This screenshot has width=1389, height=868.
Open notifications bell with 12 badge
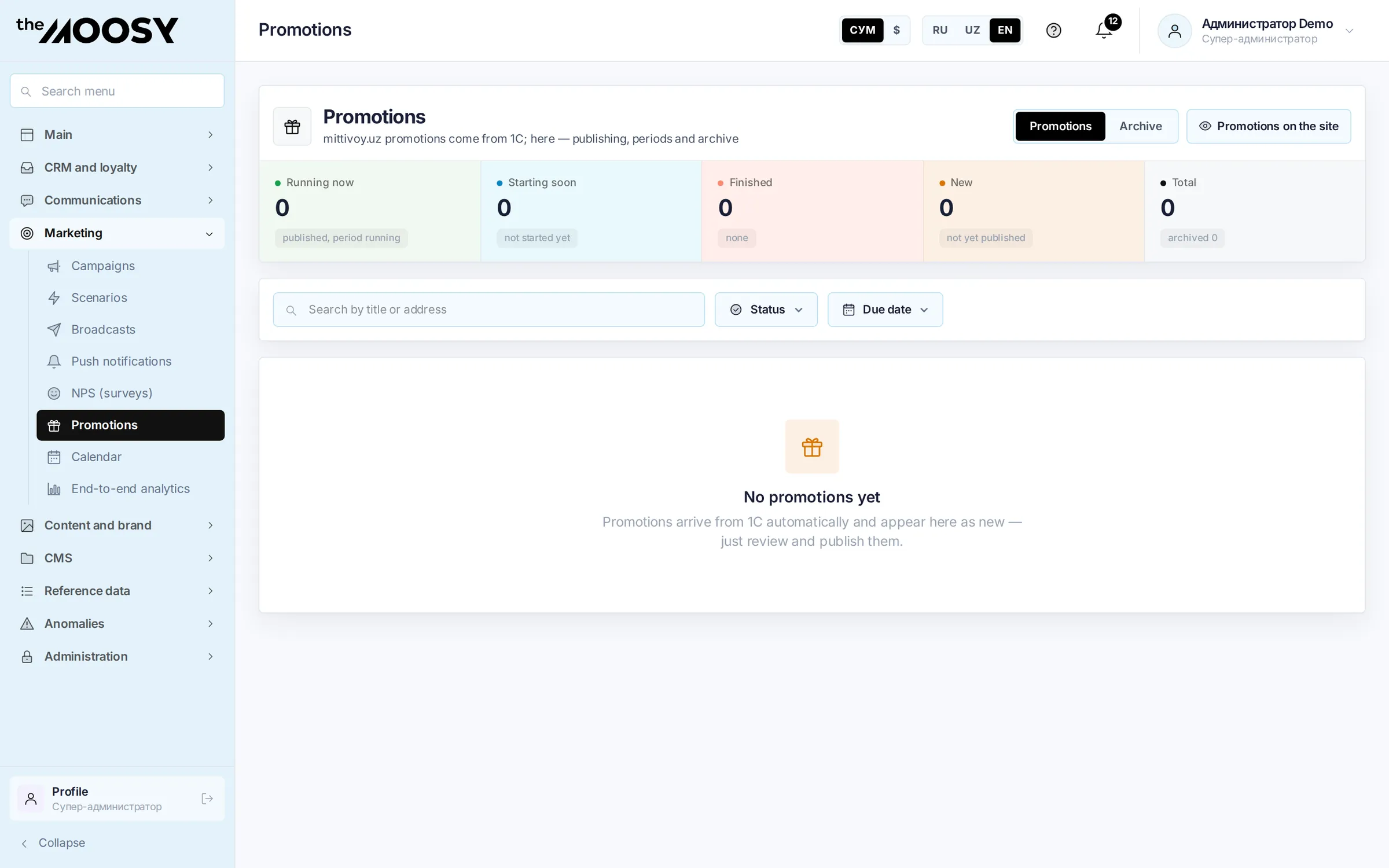(x=1104, y=30)
